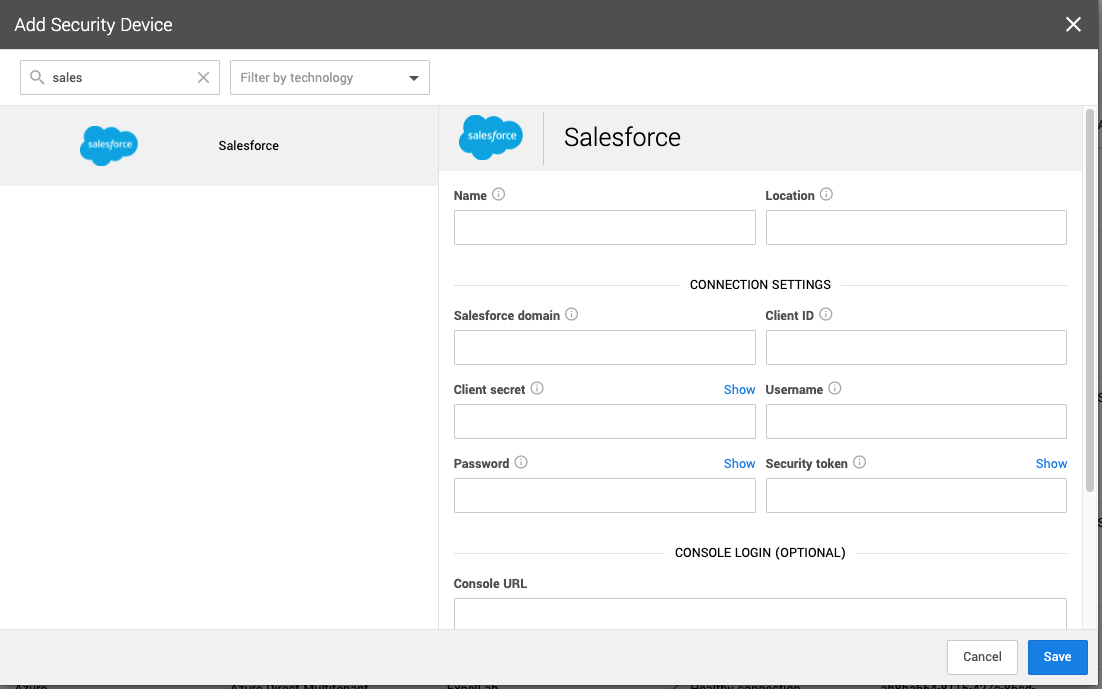Click the Client ID info icon

(826, 314)
